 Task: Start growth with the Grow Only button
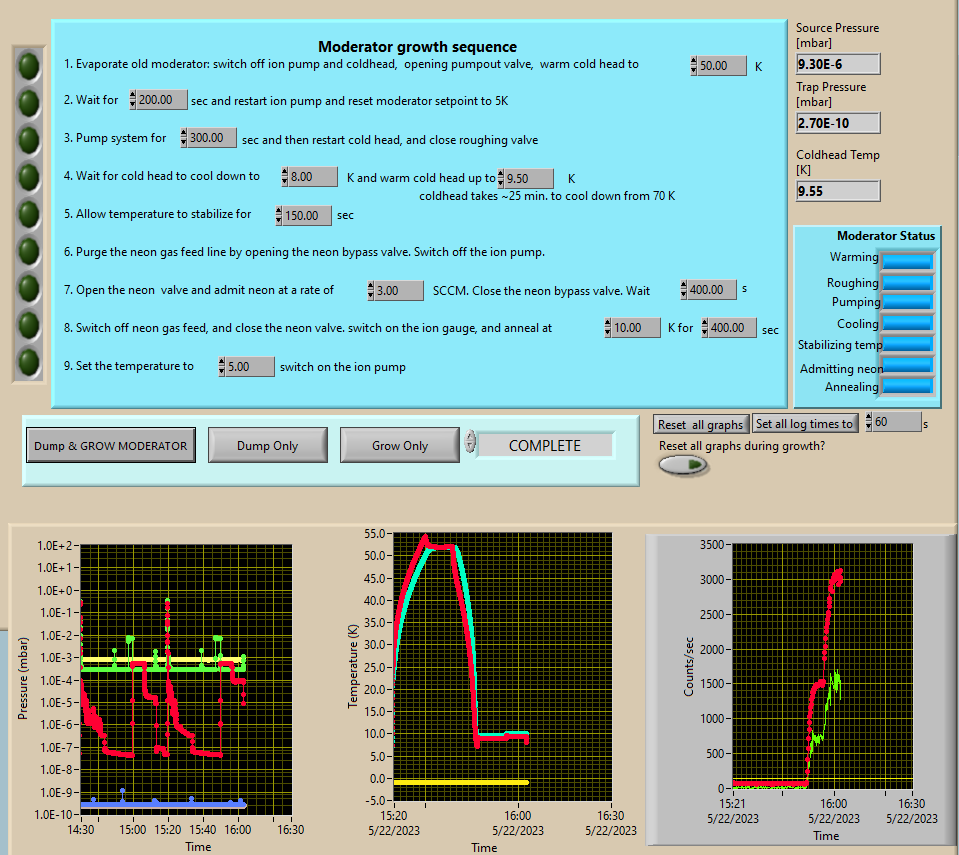pyautogui.click(x=399, y=446)
